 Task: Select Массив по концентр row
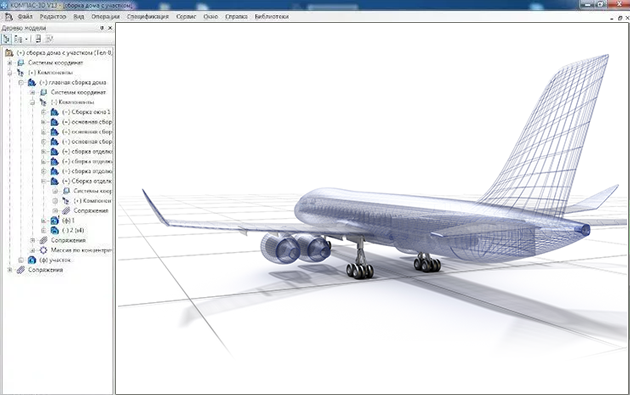pos(81,250)
